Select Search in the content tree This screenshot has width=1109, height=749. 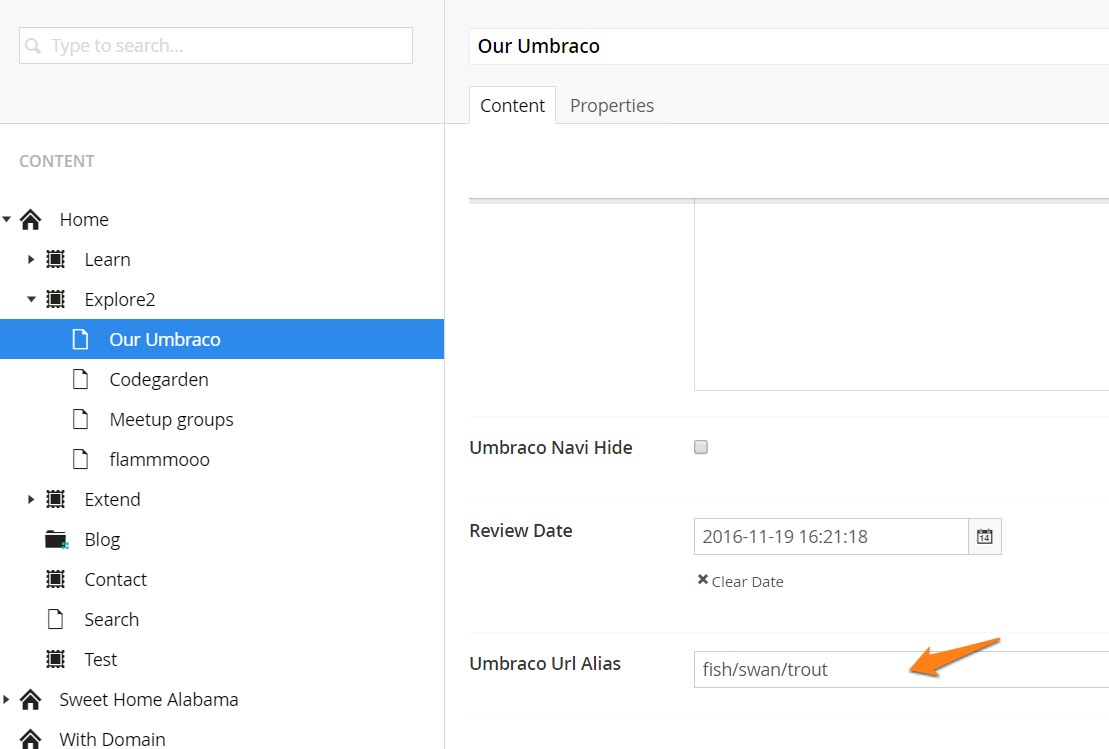point(112,620)
